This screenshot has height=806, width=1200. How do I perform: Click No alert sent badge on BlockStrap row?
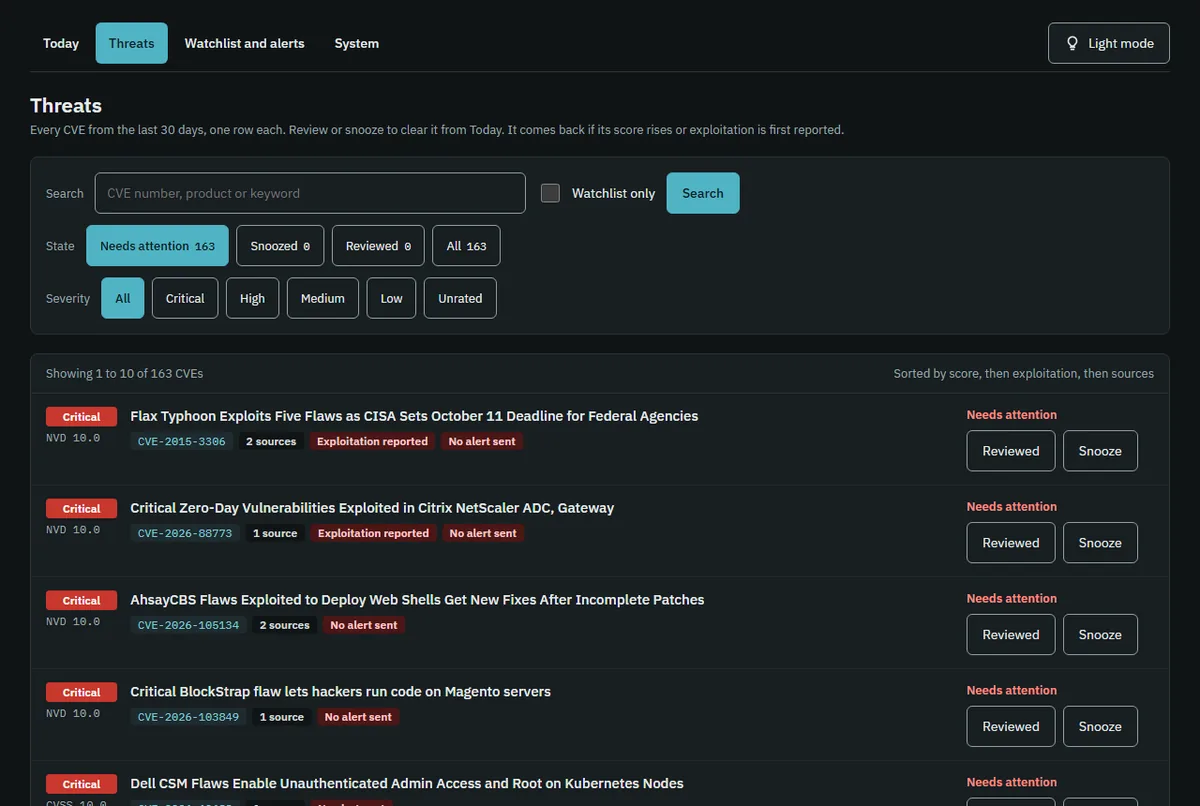(358, 717)
